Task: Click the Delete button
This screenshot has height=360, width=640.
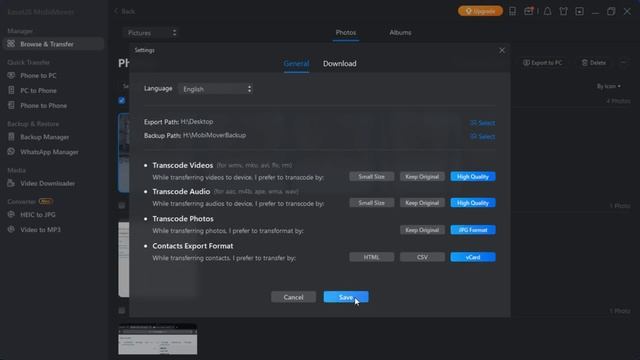Action: coord(593,63)
